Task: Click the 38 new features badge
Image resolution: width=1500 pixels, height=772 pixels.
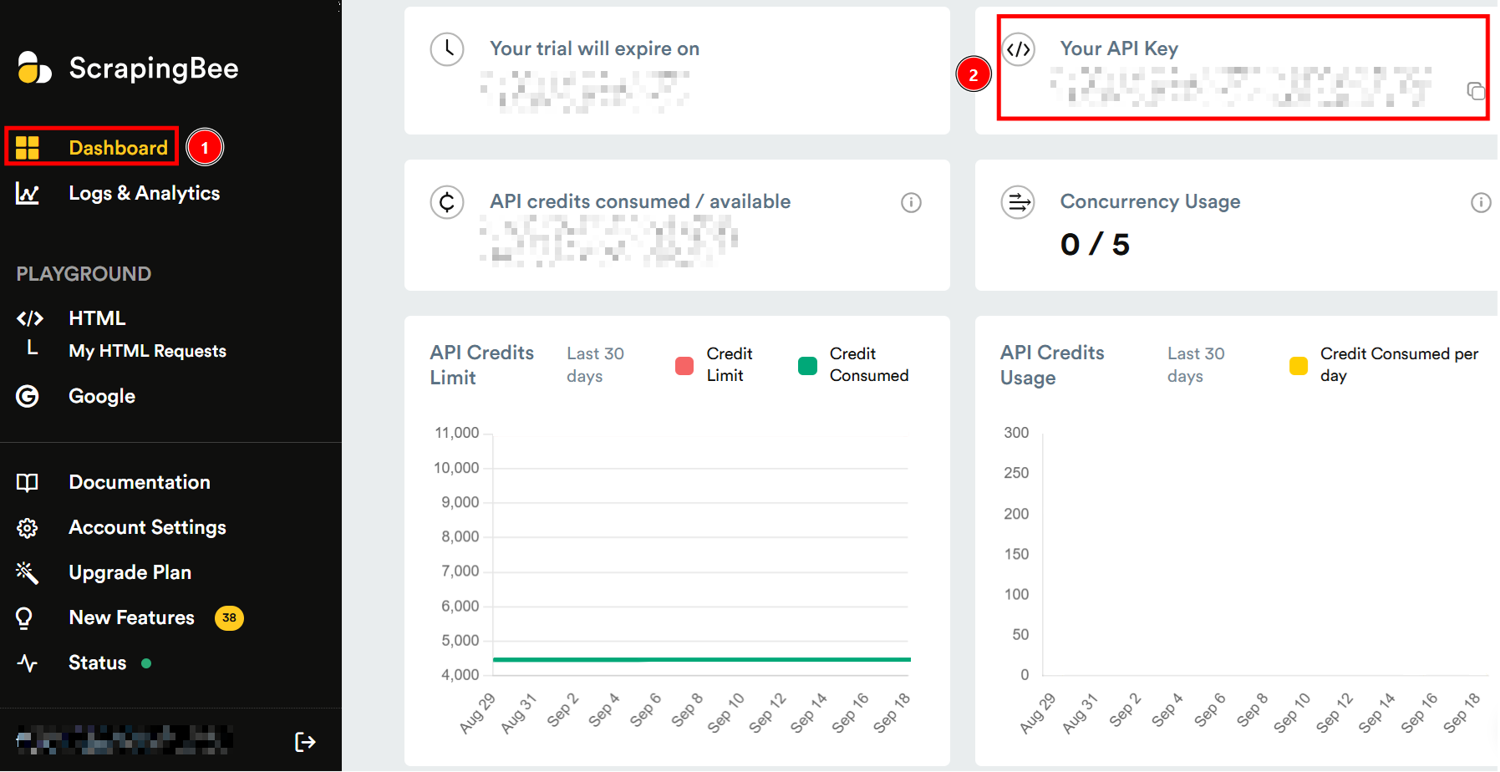Action: 229,618
